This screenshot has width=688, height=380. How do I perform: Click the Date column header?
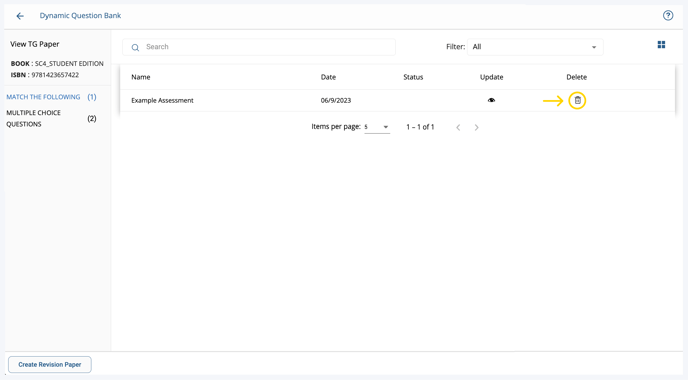[x=328, y=77]
